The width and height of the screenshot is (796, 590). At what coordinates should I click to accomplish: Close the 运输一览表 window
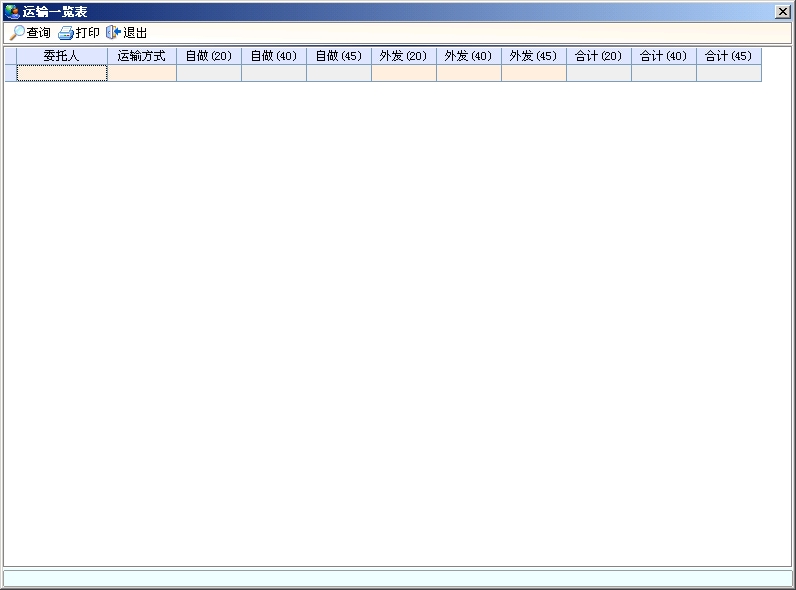pos(783,12)
